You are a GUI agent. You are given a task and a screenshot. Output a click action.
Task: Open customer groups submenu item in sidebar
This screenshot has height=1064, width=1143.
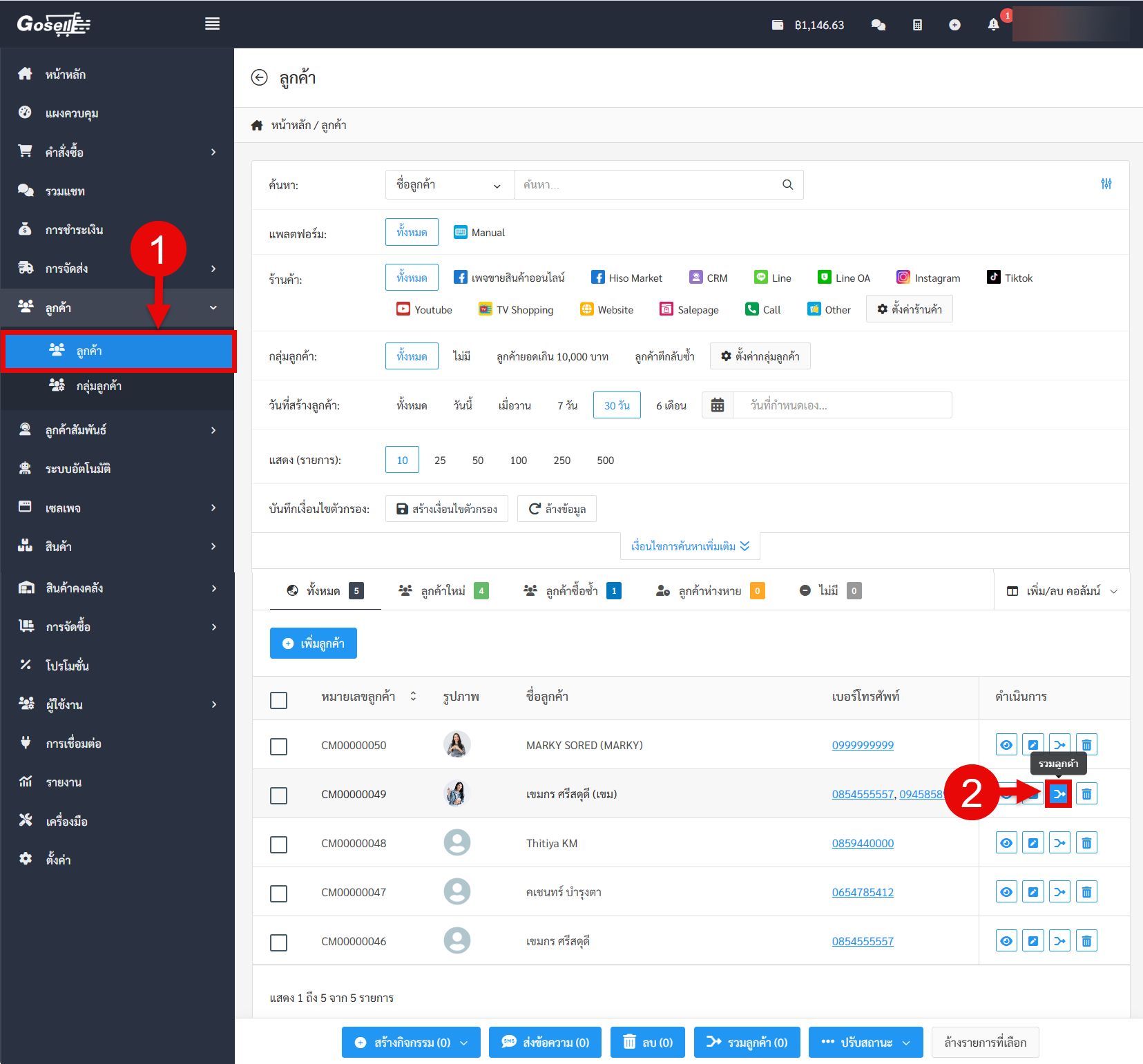tap(99, 386)
